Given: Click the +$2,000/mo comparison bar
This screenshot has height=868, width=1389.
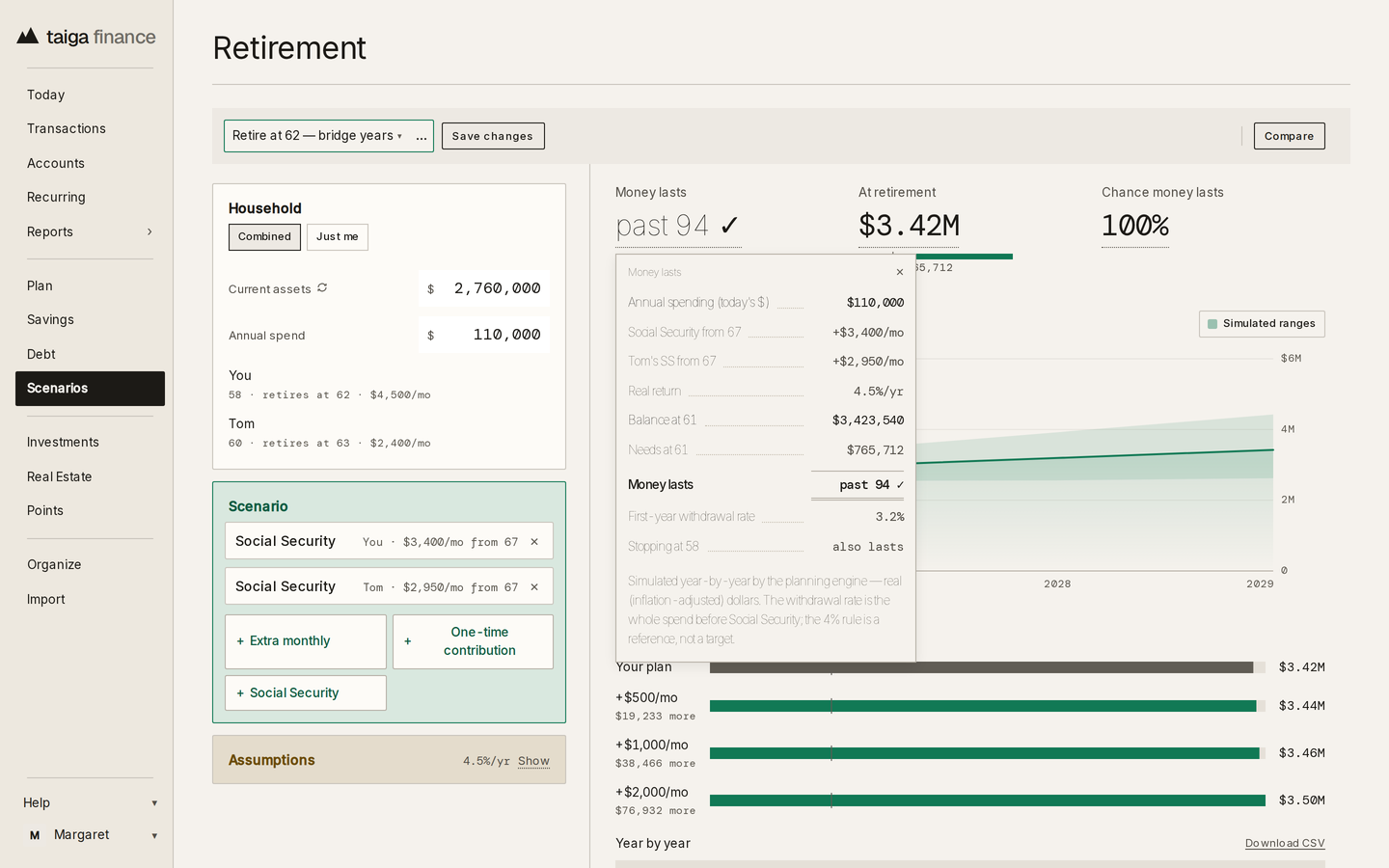Looking at the screenshot, I should click(x=988, y=800).
